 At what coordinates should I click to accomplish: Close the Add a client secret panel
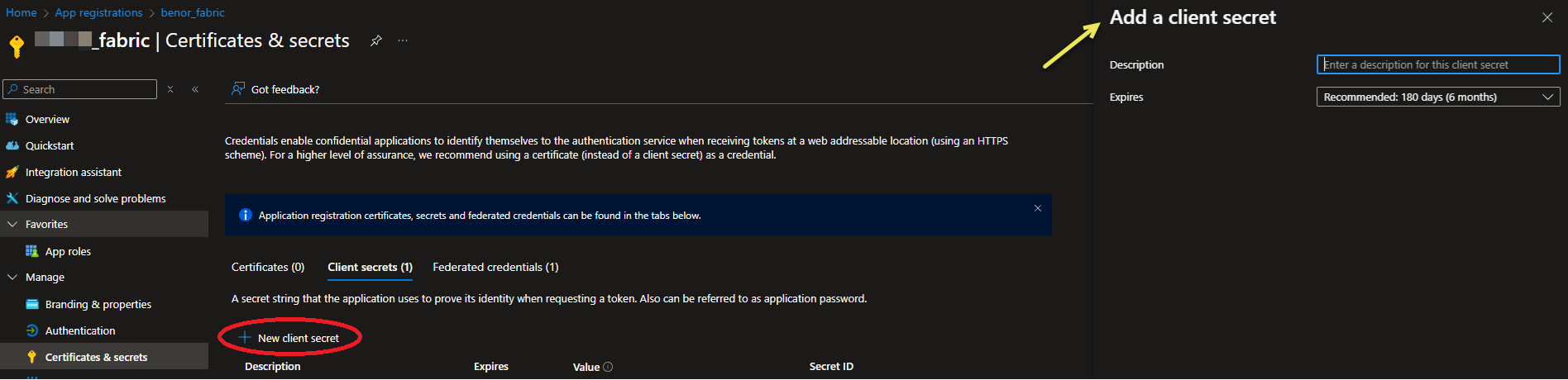(1546, 17)
